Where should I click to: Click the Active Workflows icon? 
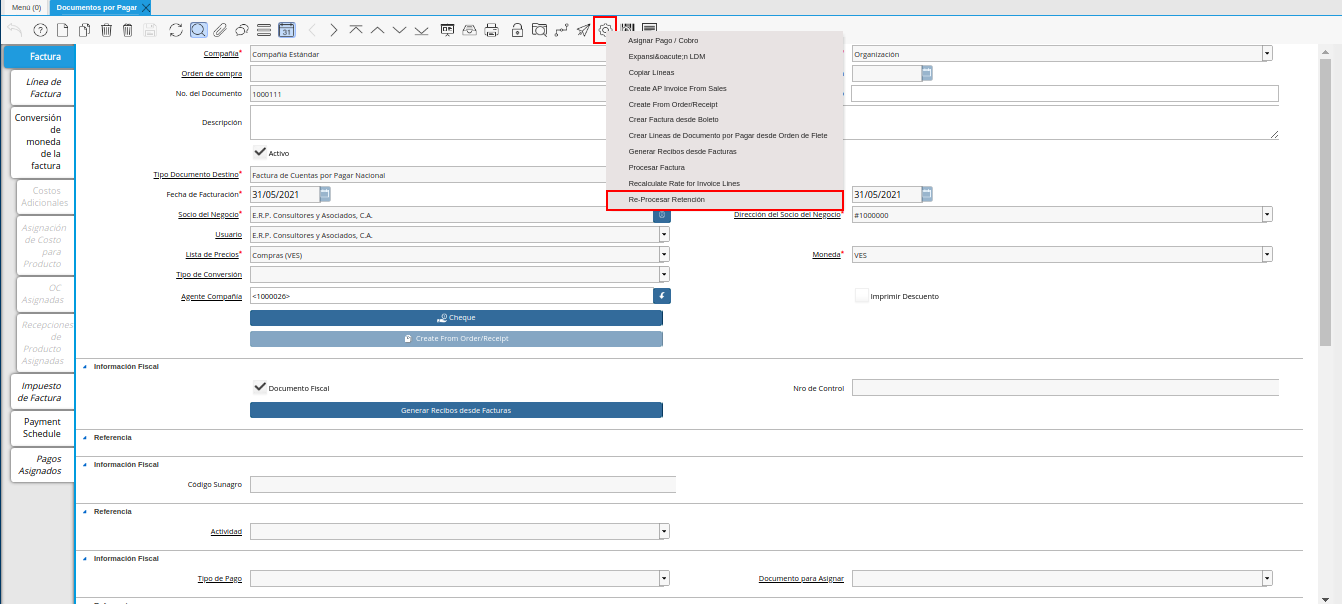561,30
